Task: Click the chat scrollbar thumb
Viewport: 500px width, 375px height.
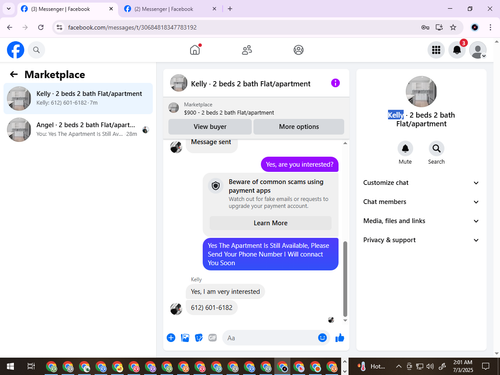Action: (345, 279)
